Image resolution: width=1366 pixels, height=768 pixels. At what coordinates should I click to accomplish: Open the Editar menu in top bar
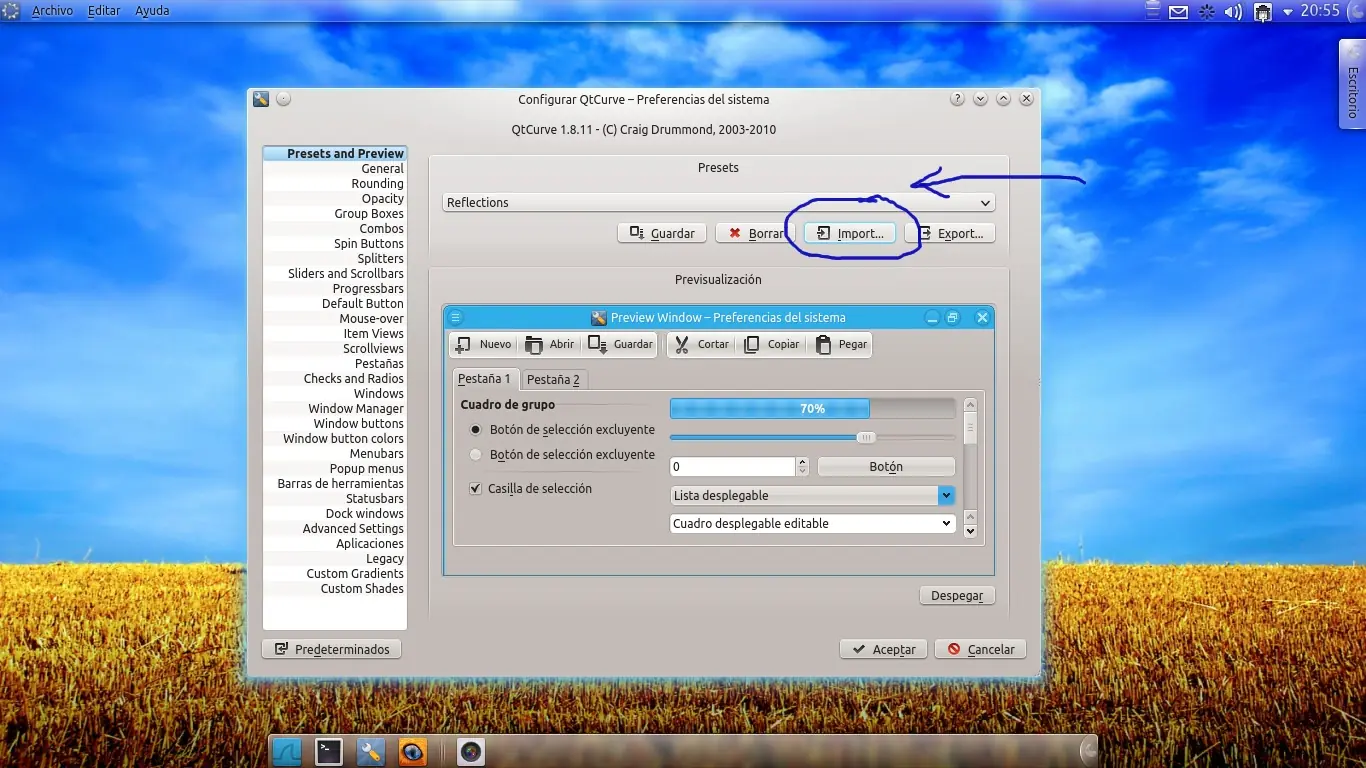point(103,11)
